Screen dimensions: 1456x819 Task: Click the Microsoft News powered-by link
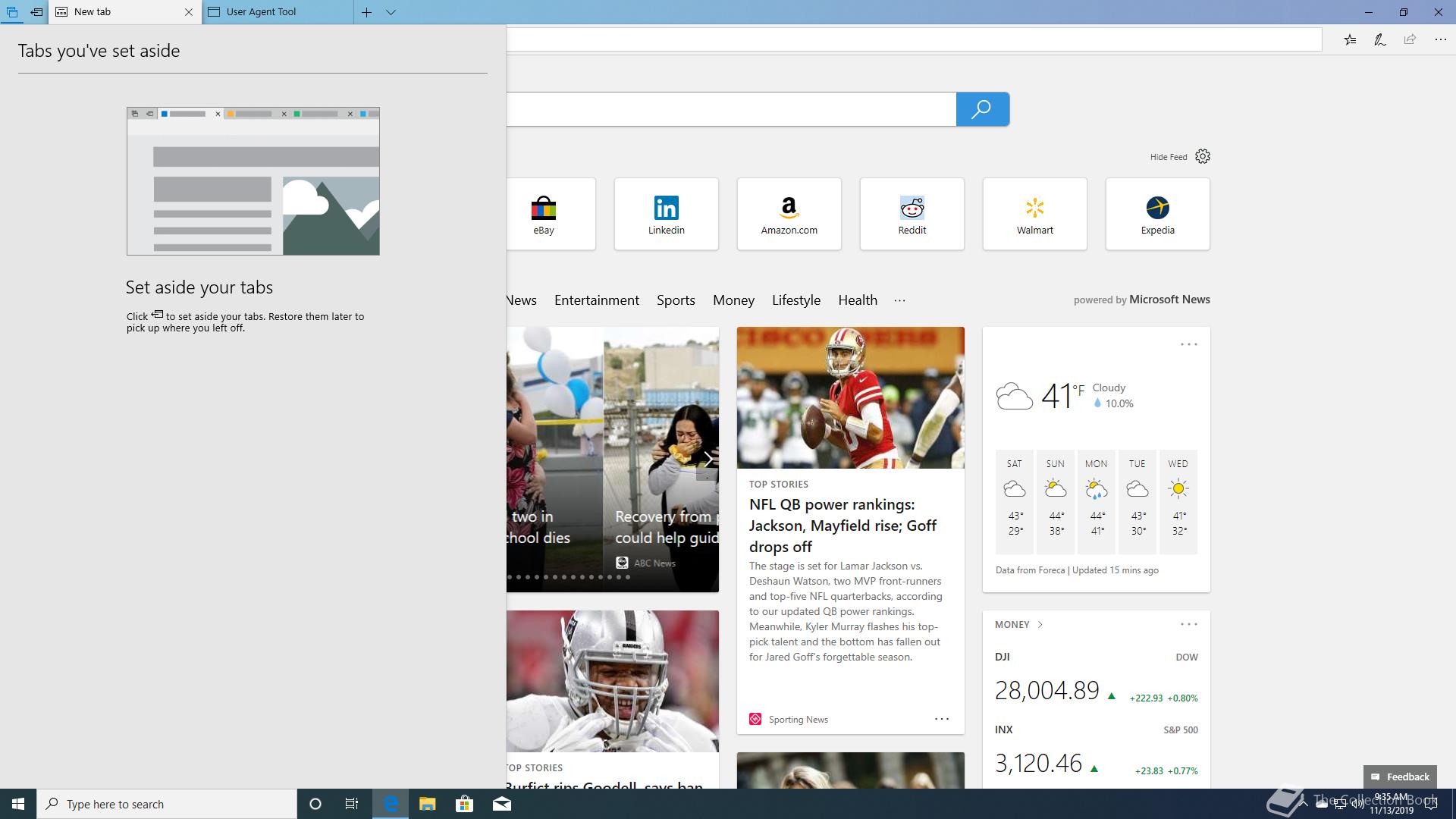(1169, 300)
